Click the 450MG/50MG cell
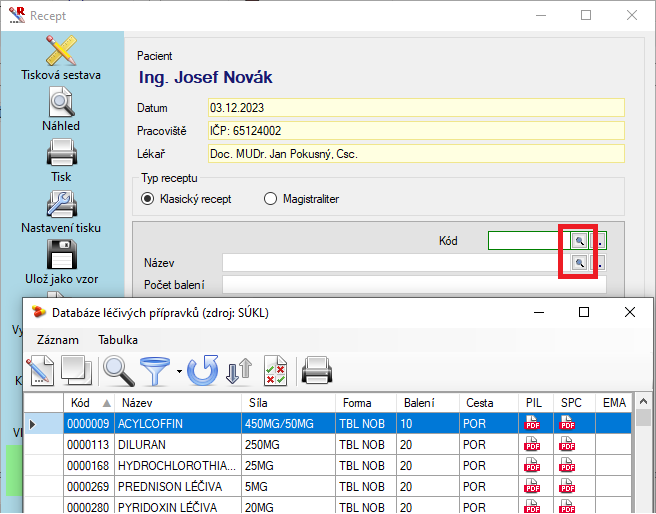 (289, 424)
